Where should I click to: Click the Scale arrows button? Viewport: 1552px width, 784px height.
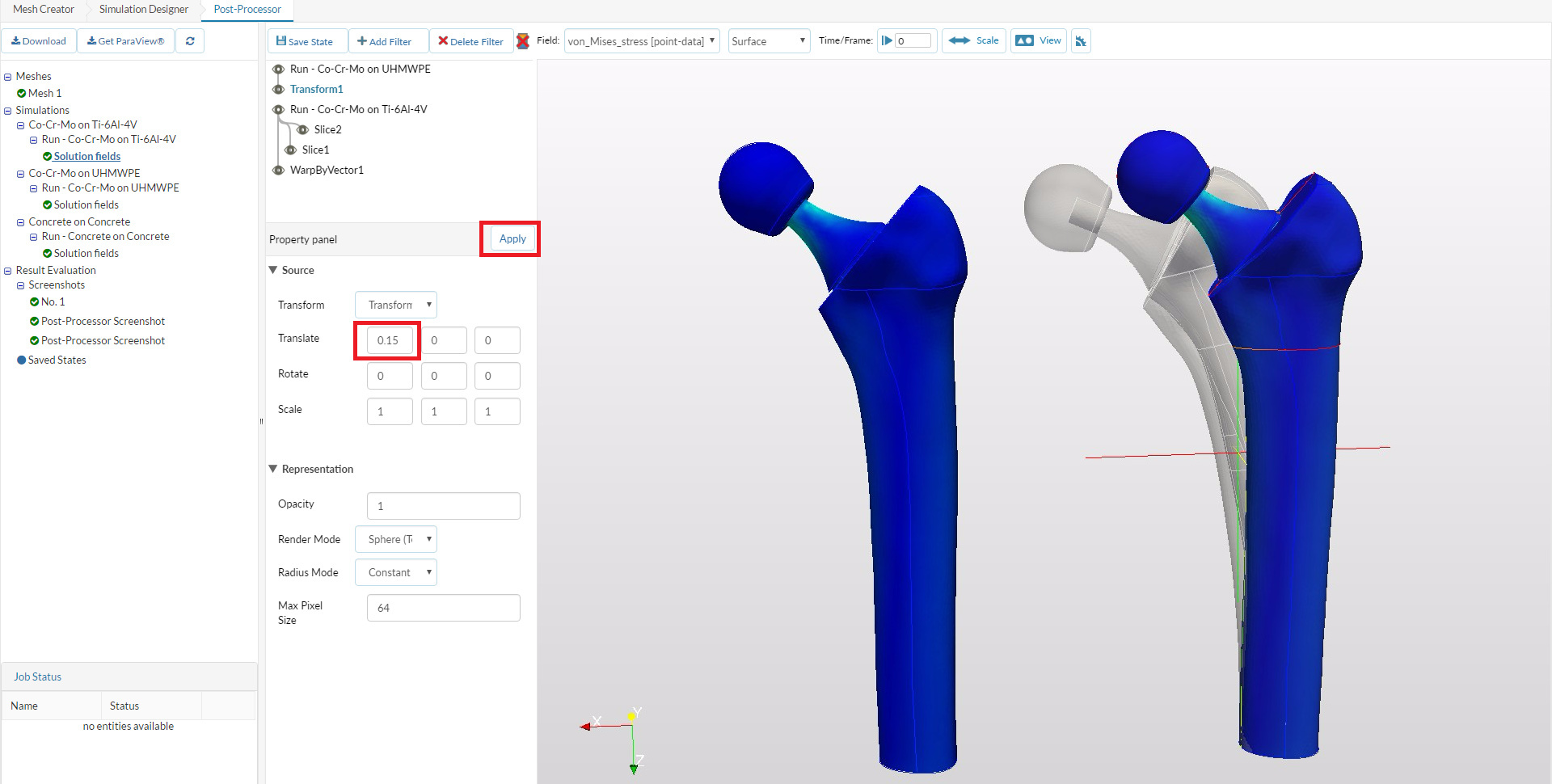point(973,40)
